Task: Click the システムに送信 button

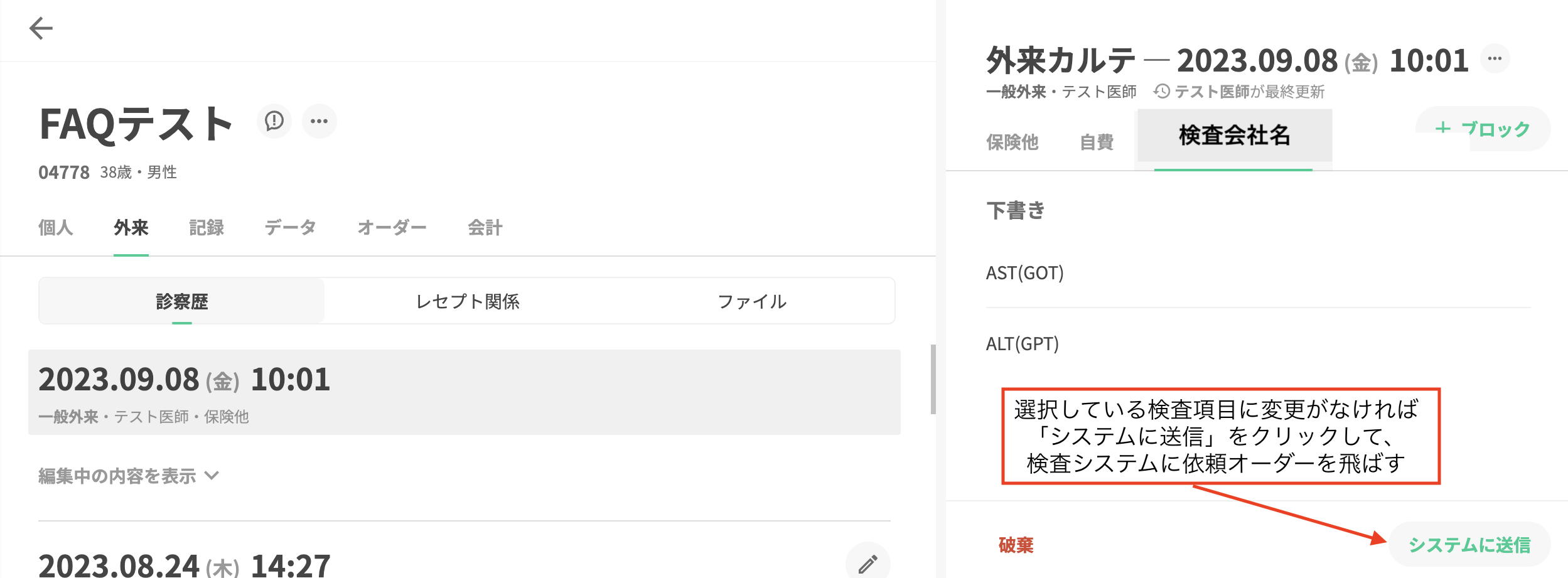Action: (1469, 545)
